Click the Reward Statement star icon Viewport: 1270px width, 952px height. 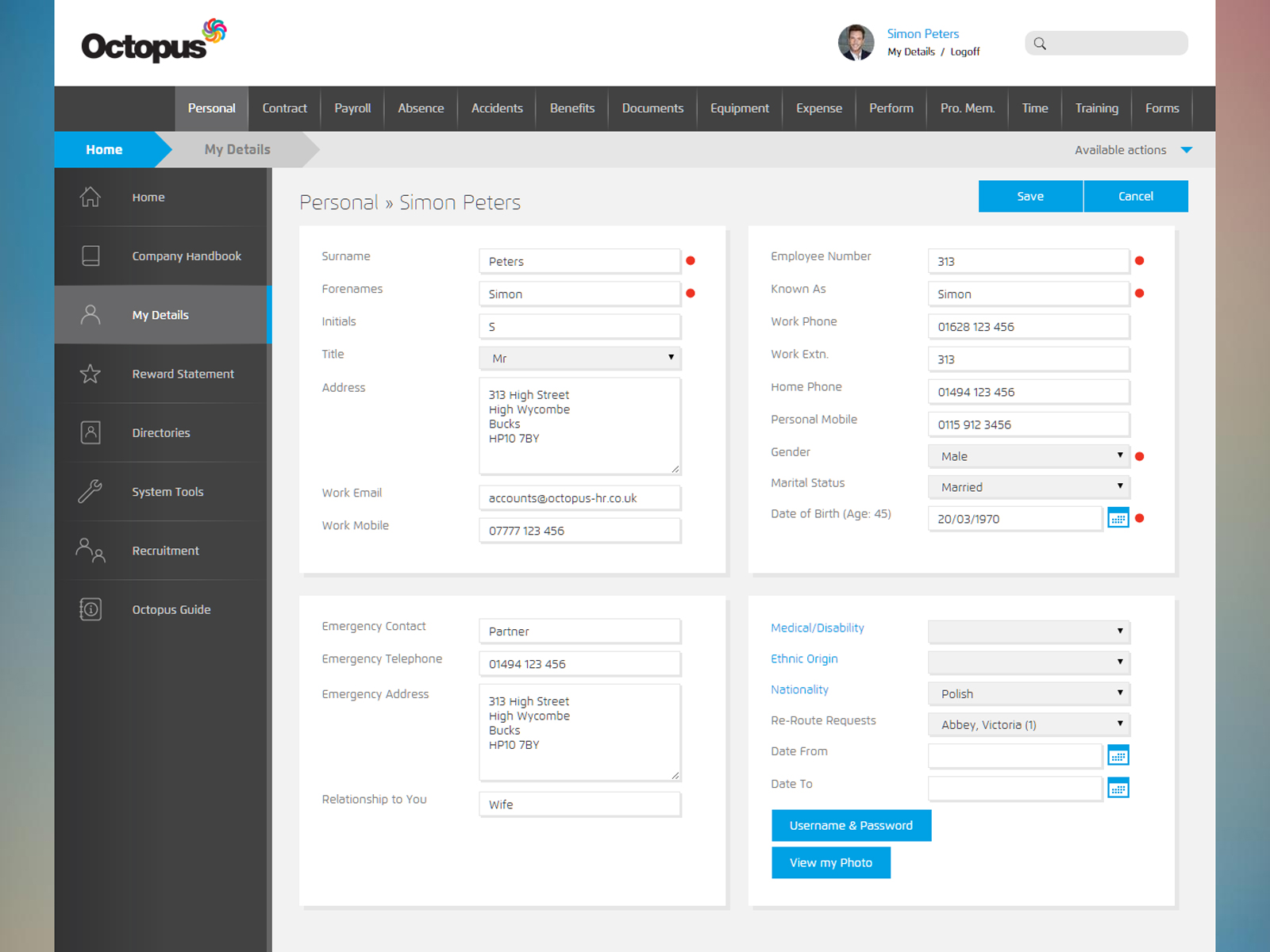click(x=90, y=374)
